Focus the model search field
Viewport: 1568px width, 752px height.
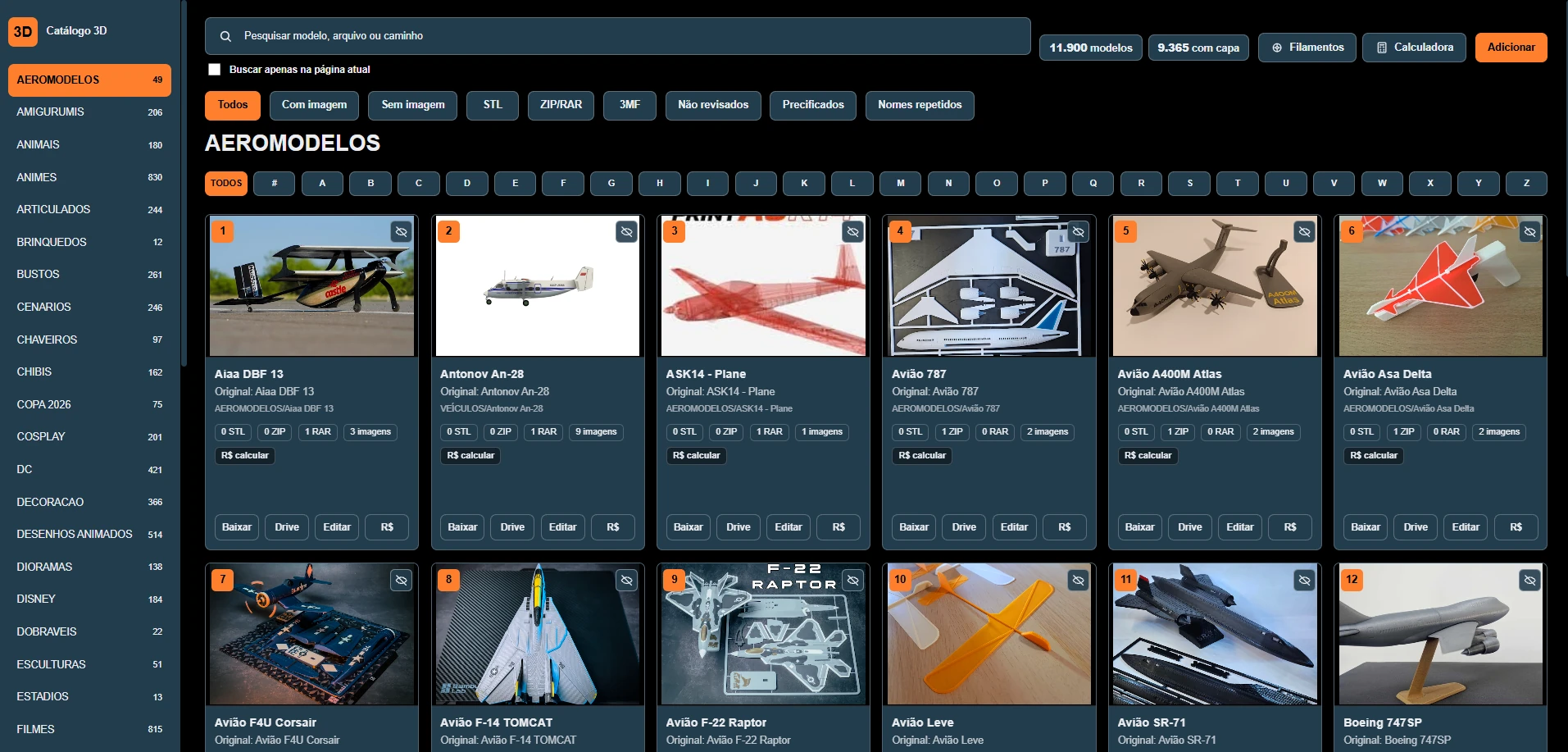tap(617, 36)
